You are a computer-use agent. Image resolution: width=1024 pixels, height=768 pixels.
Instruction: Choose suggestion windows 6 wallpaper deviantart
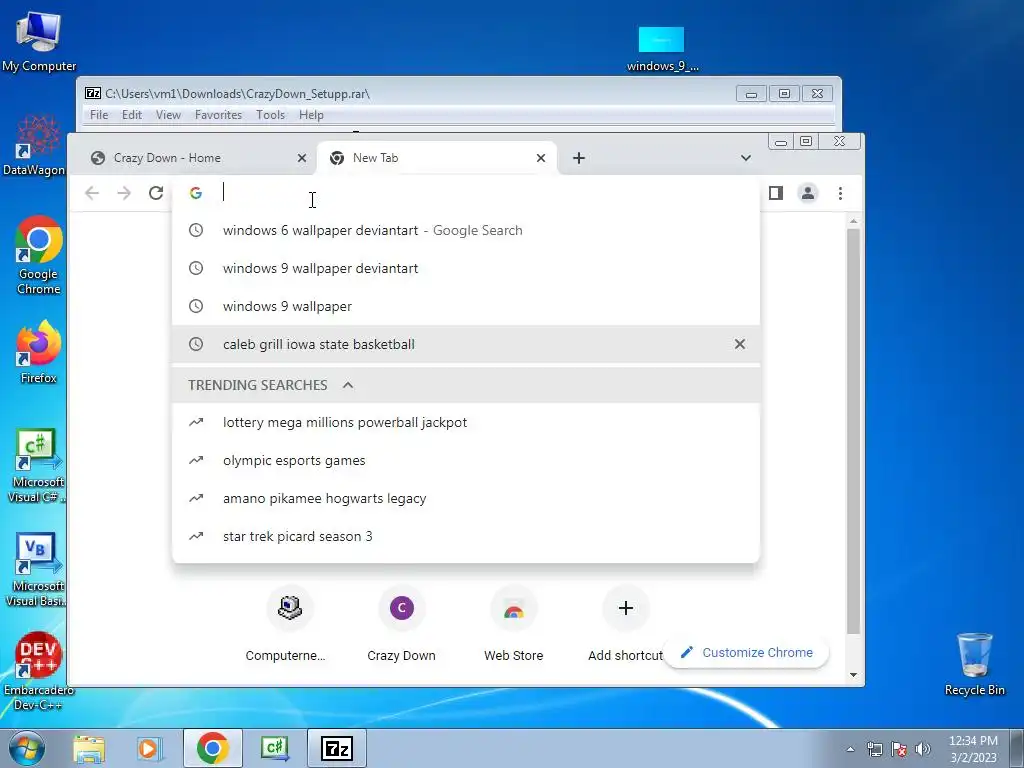click(x=466, y=231)
